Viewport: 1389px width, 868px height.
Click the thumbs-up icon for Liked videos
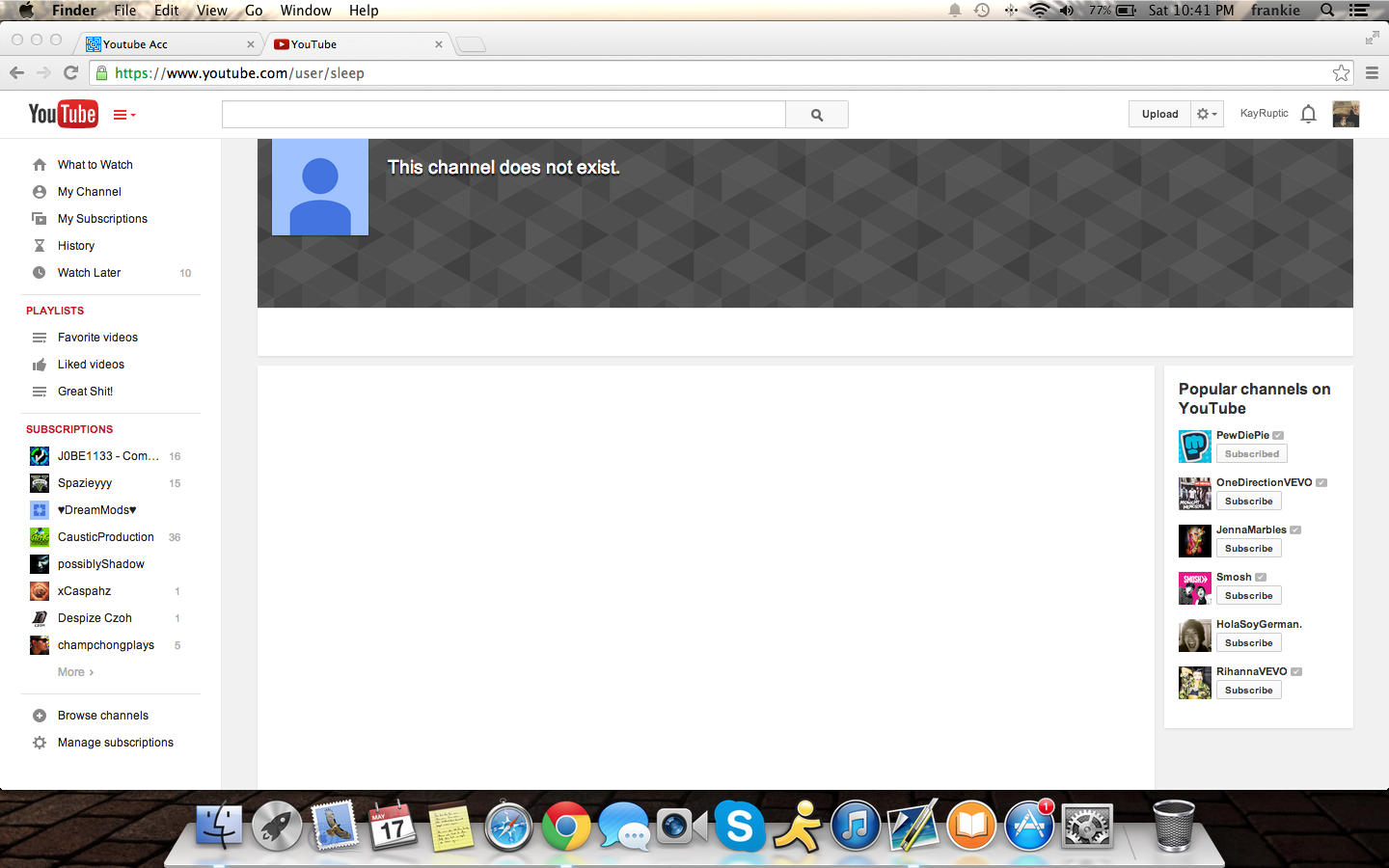(40, 365)
